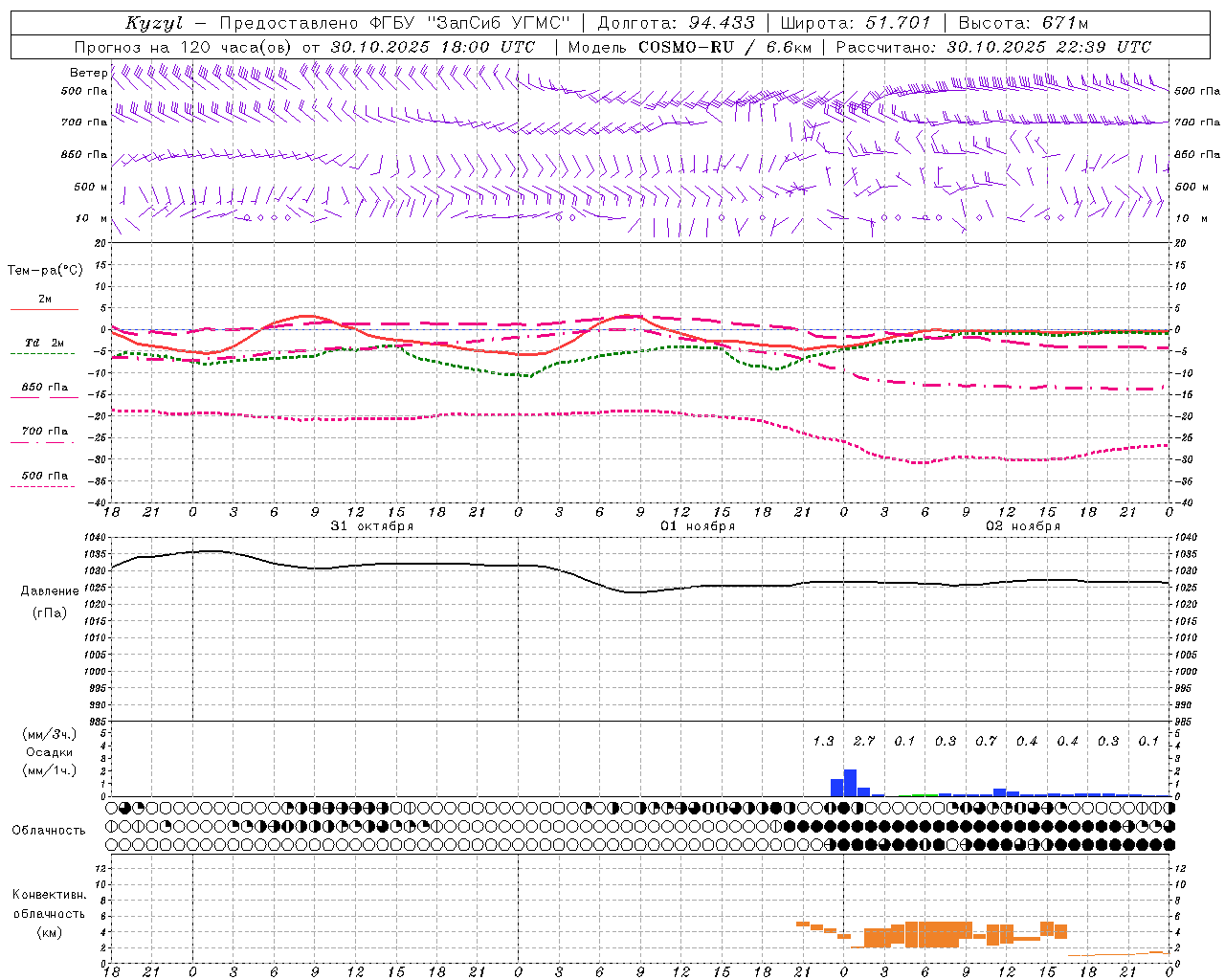
Task: Click the 31 октября date label
Action: tap(372, 526)
